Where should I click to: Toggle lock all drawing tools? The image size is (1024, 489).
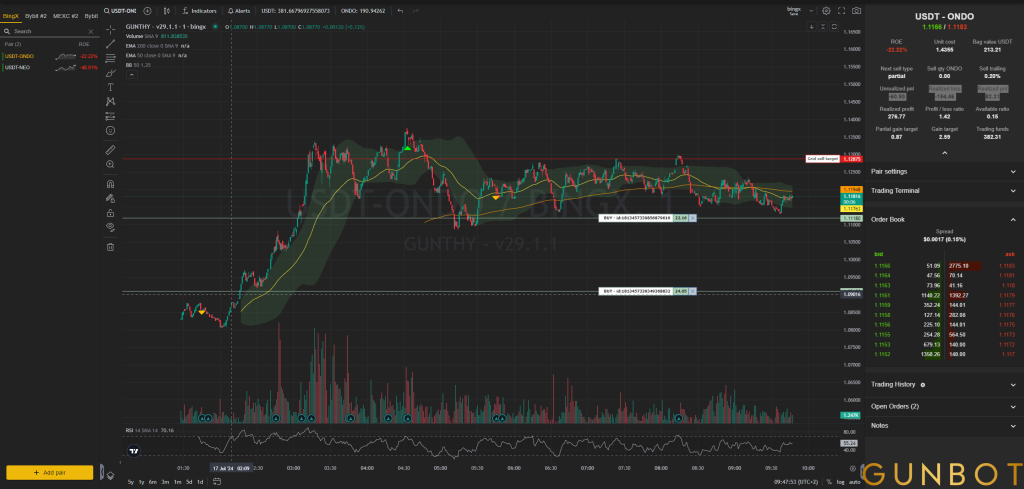110,213
